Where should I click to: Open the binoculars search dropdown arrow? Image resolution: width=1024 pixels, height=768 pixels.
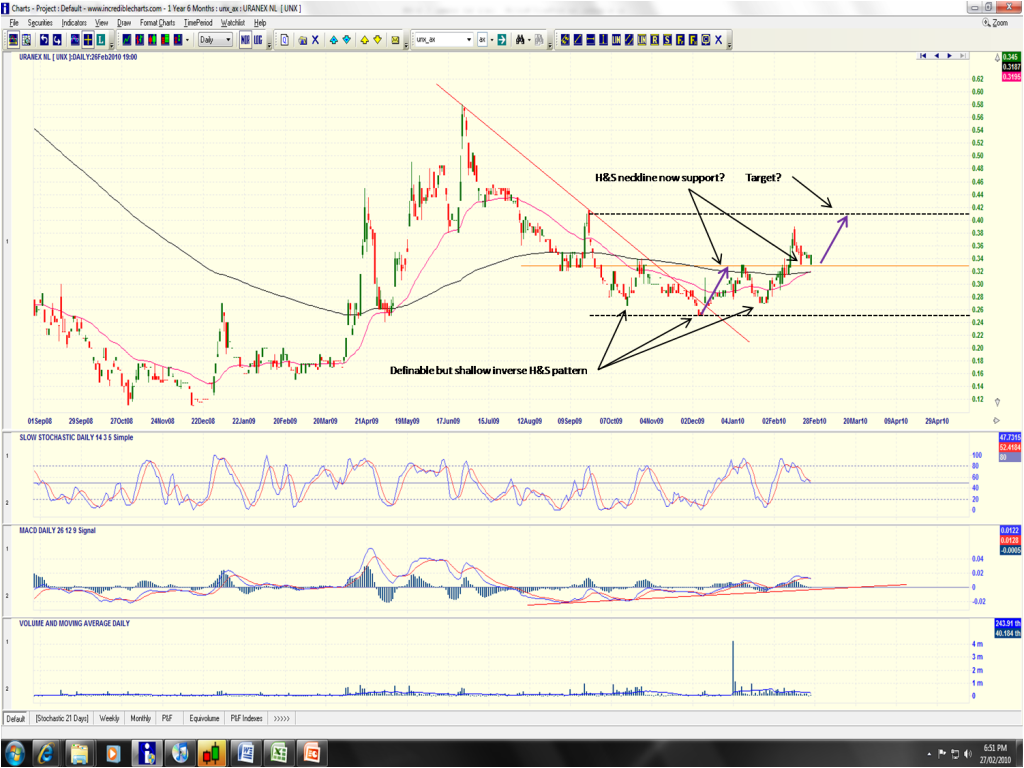(x=529, y=40)
